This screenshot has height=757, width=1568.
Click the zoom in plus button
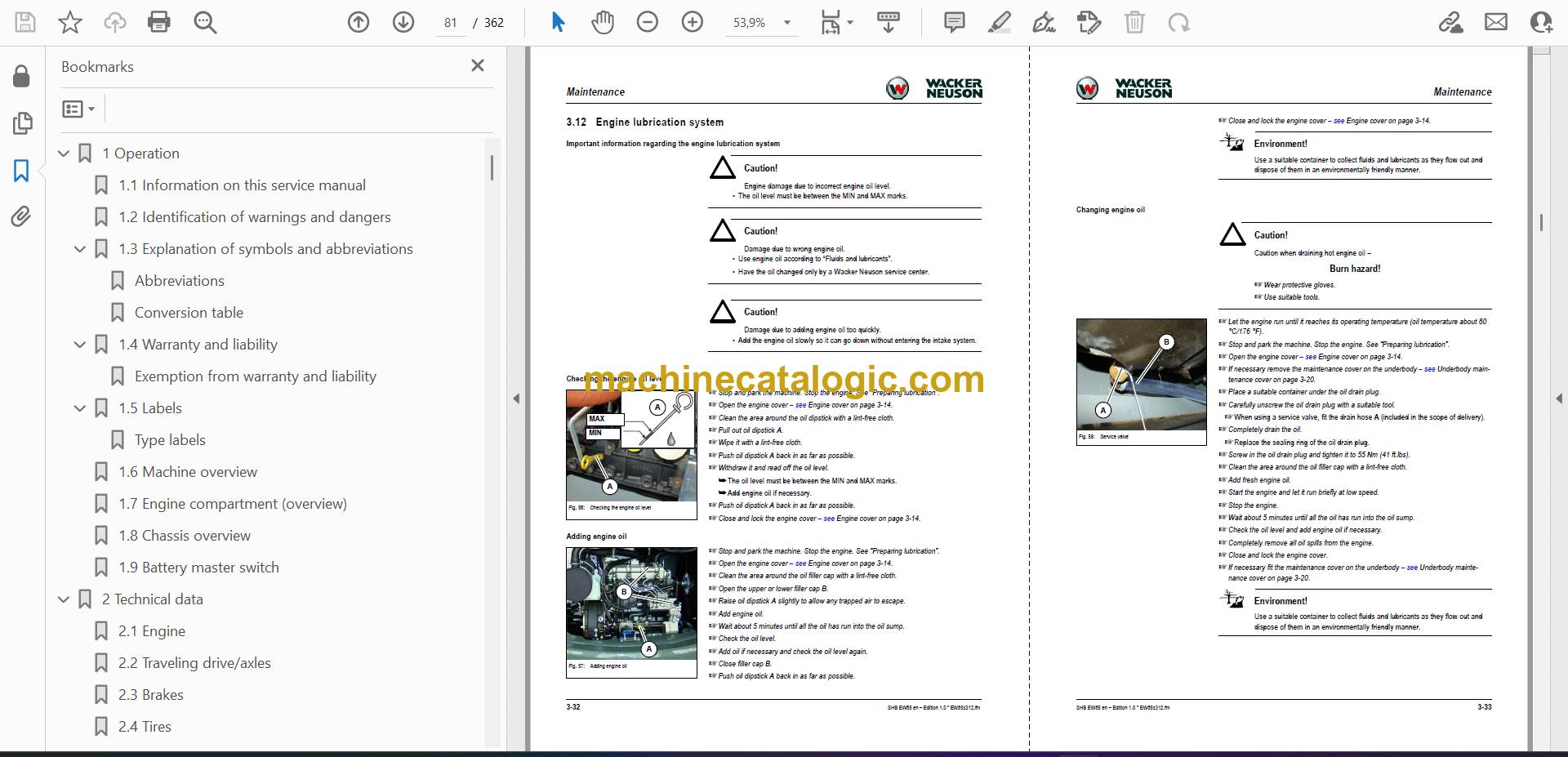pos(693,22)
